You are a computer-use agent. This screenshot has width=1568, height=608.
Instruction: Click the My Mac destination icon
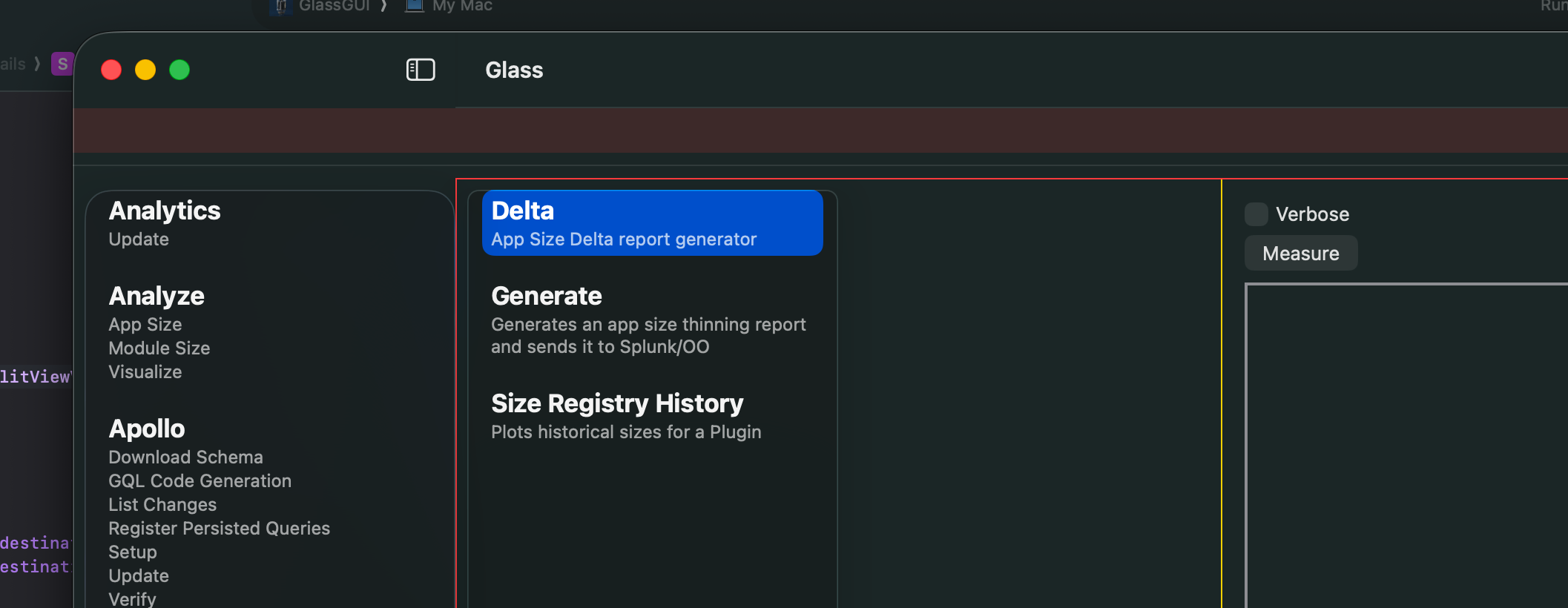pyautogui.click(x=415, y=6)
